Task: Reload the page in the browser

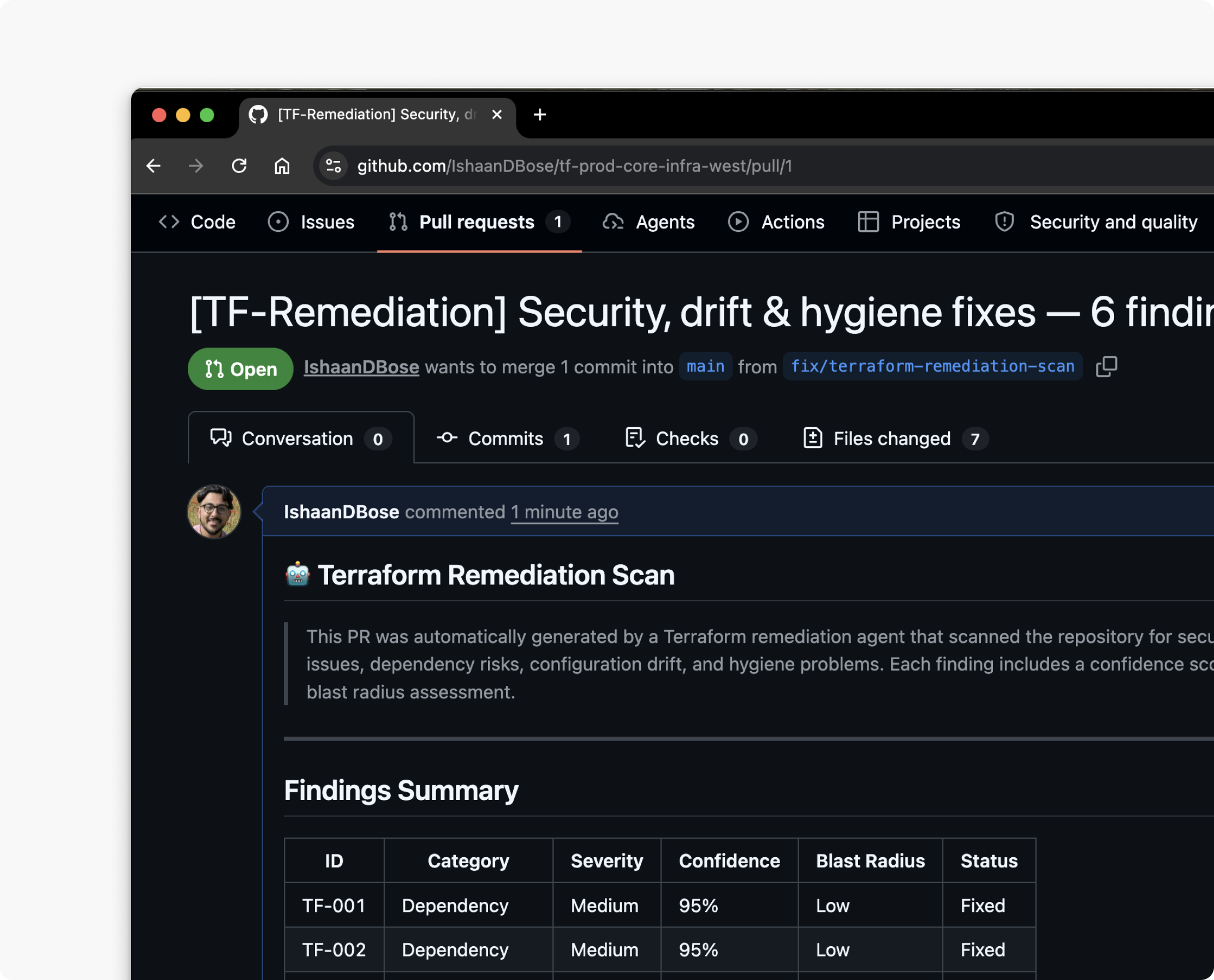Action: click(239, 166)
